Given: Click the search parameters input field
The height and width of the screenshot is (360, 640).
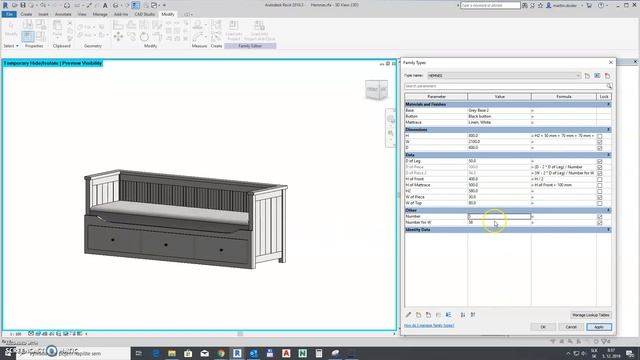Looking at the screenshot, I should [x=505, y=86].
